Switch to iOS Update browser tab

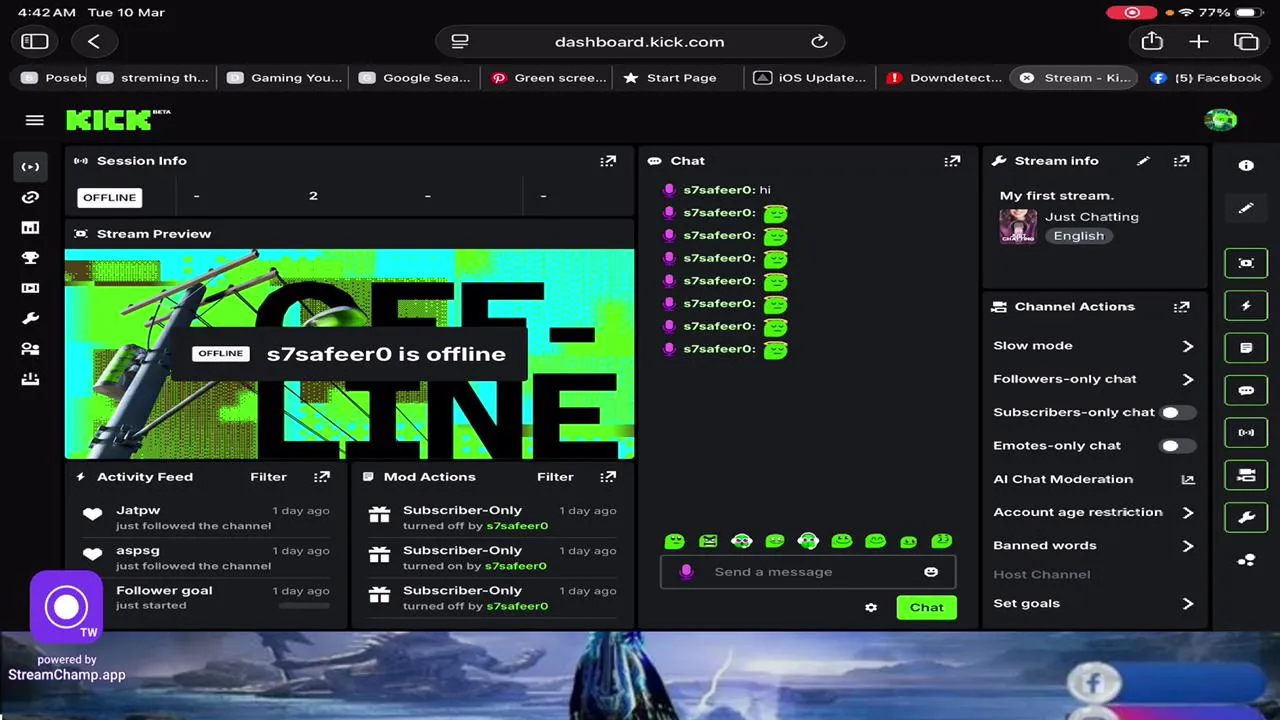point(810,78)
